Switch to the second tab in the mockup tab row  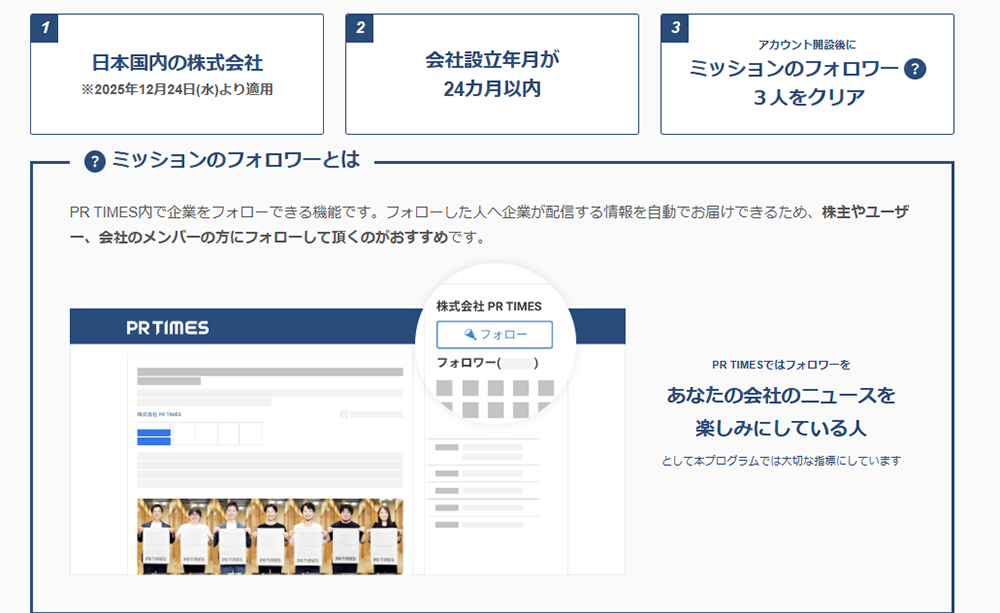click(x=185, y=433)
